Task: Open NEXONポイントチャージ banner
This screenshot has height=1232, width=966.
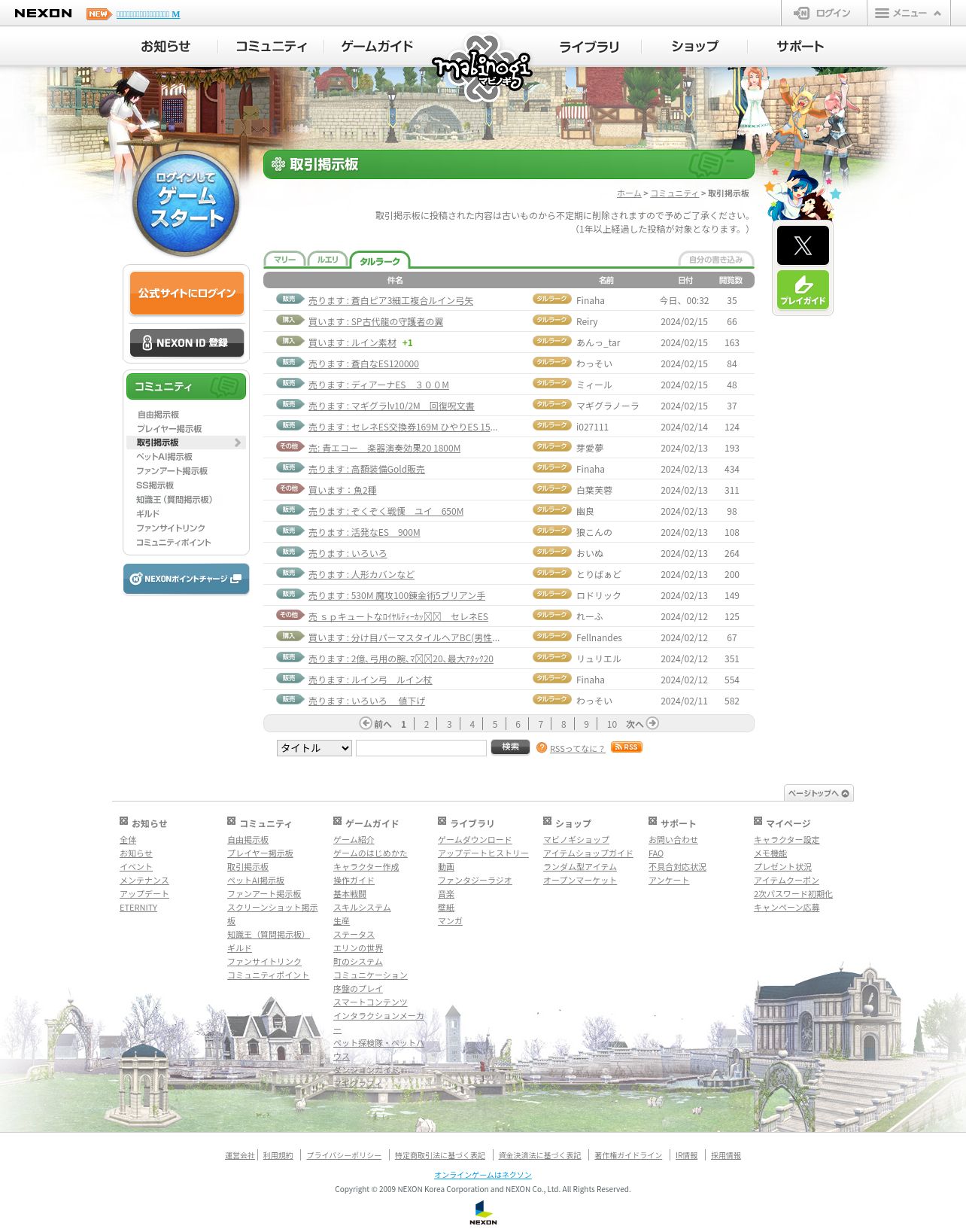Action: coord(186,579)
